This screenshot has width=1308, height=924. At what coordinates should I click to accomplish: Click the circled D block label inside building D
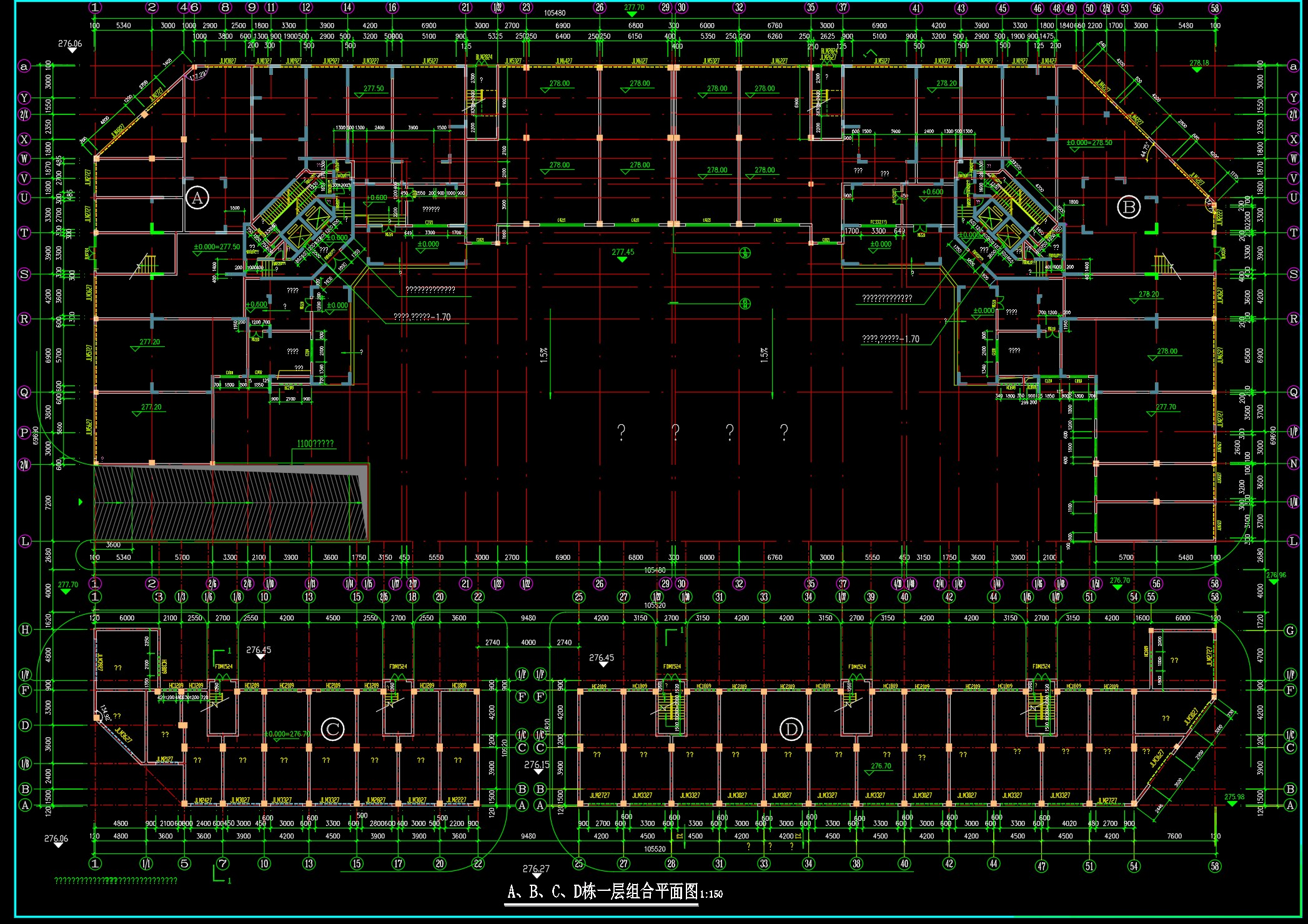click(791, 729)
